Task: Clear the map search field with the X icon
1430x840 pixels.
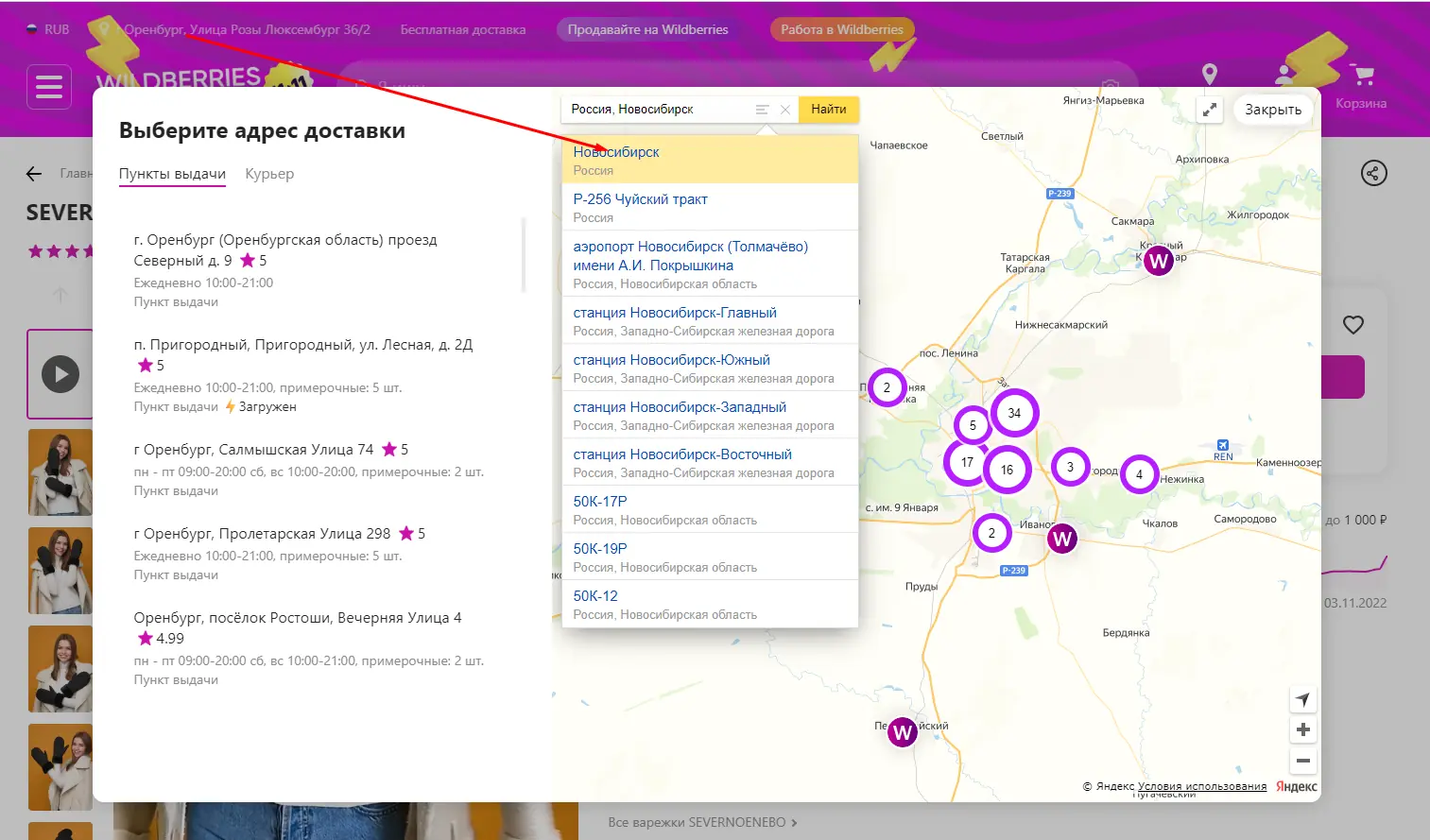Action: 784,110
